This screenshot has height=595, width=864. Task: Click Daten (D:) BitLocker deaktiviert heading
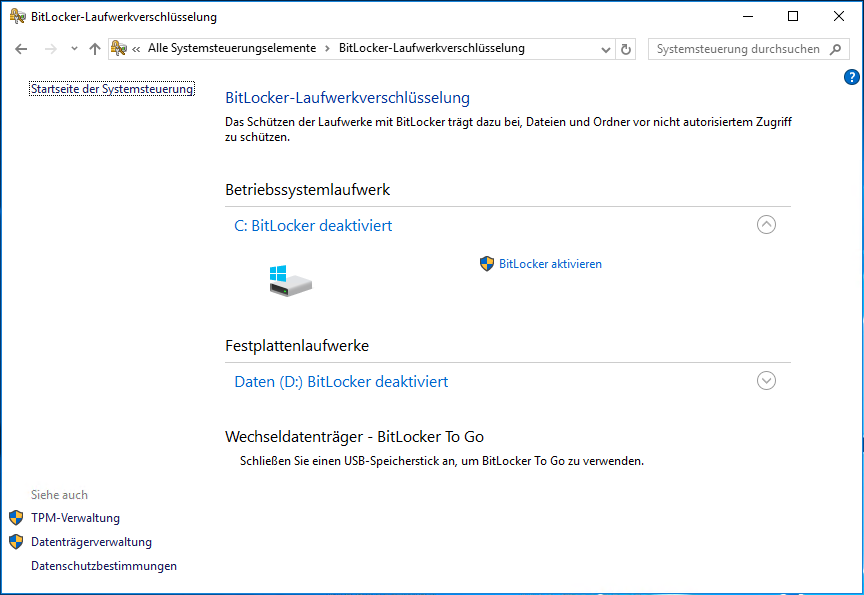341,381
